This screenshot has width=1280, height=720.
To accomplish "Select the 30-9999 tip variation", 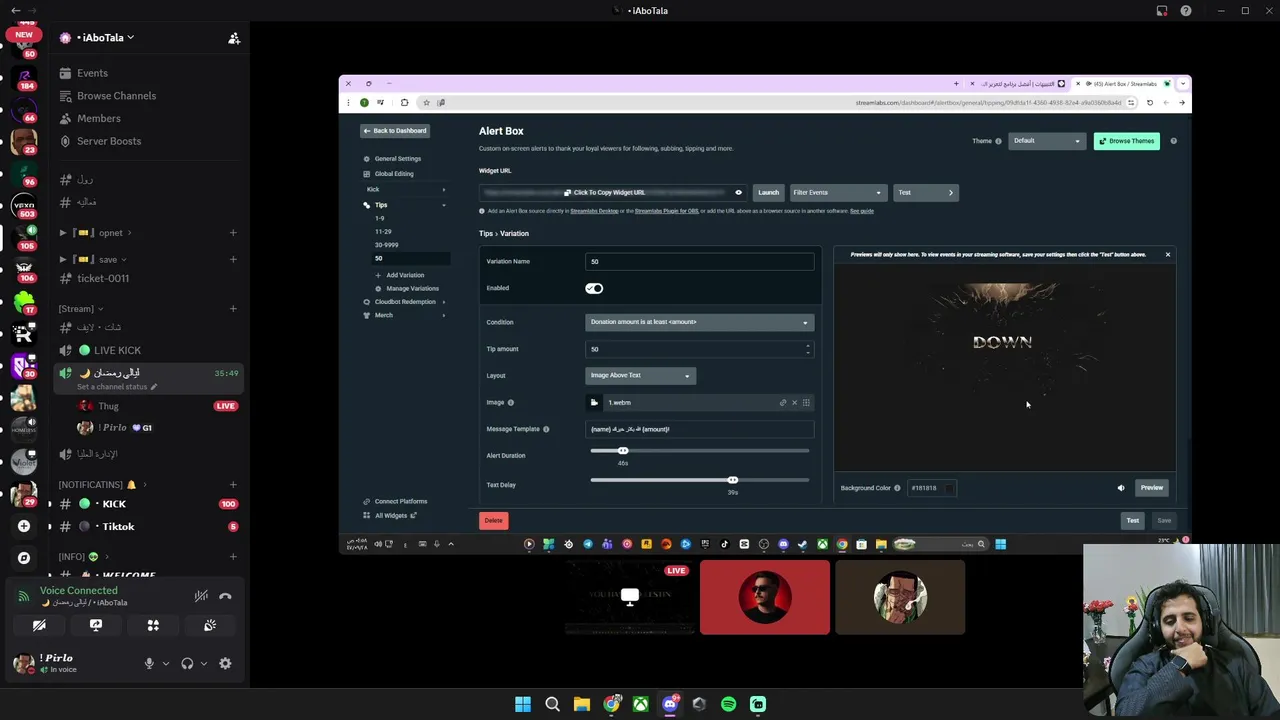I will pyautogui.click(x=386, y=245).
